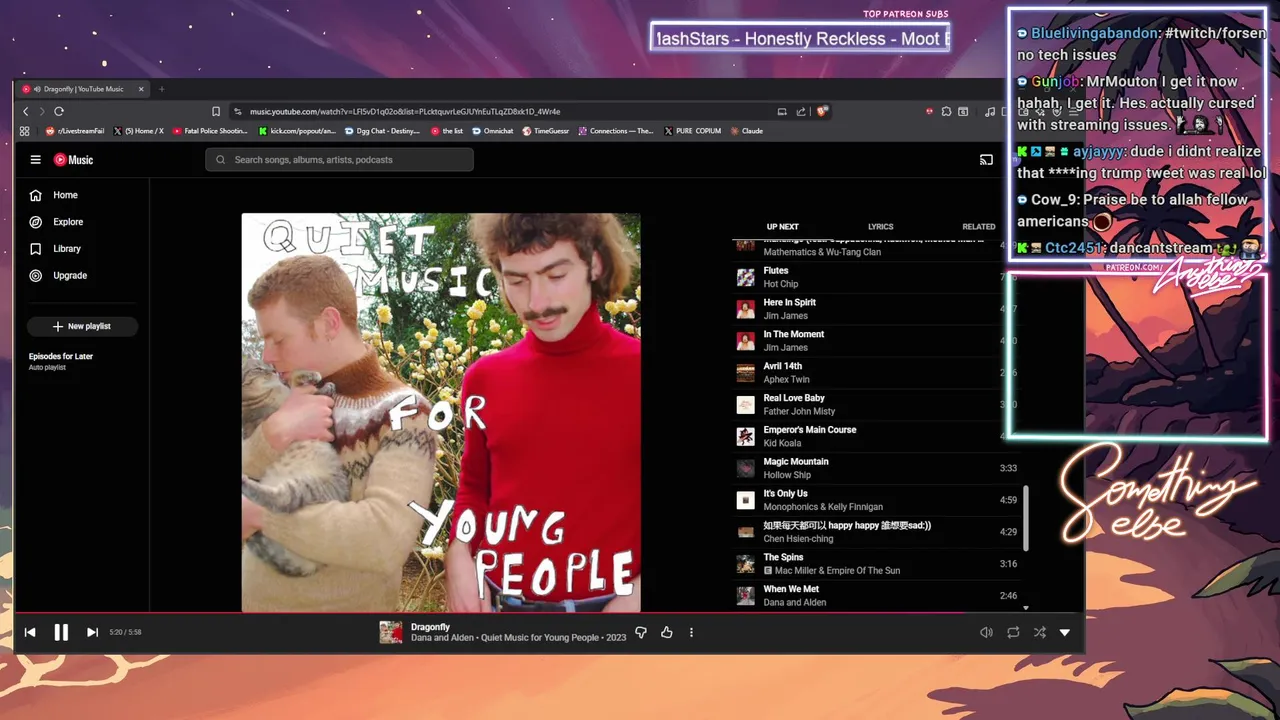1280x720 pixels.
Task: Click the bookmark page icon in address bar
Action: coord(216,111)
